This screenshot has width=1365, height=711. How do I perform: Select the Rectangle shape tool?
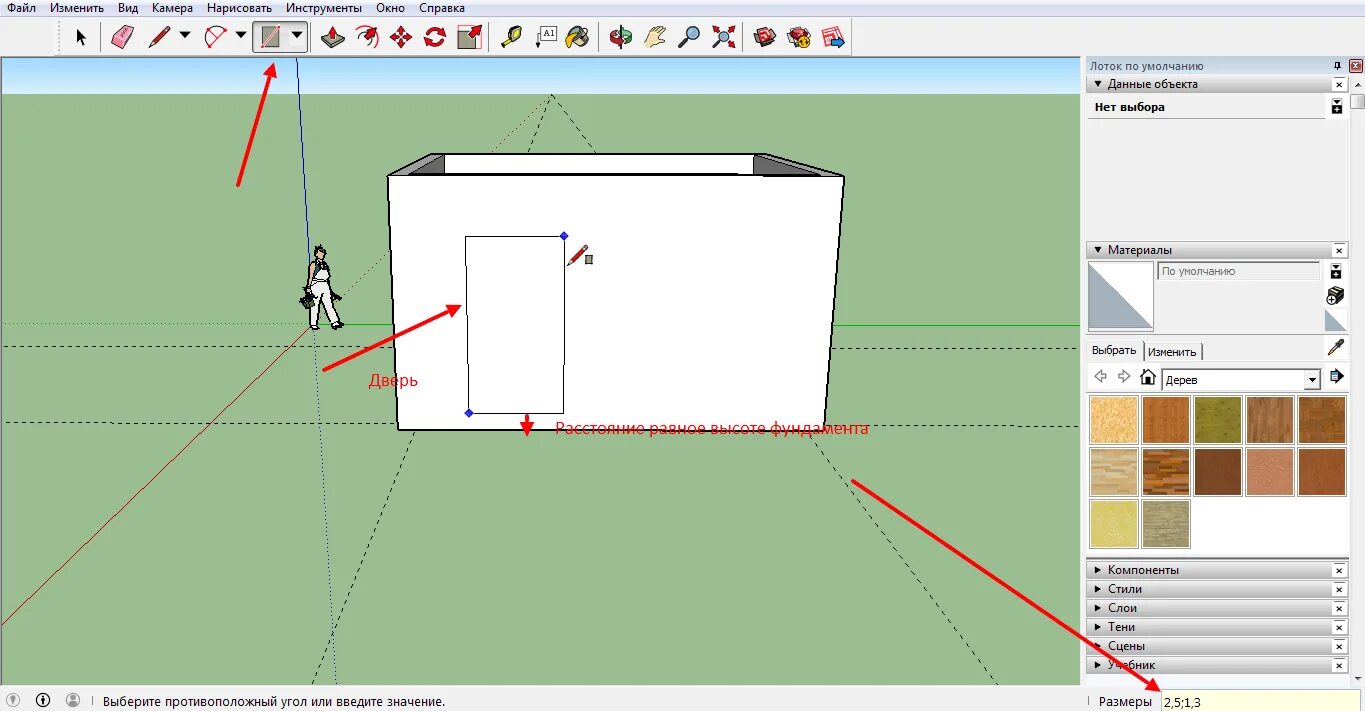pos(270,38)
